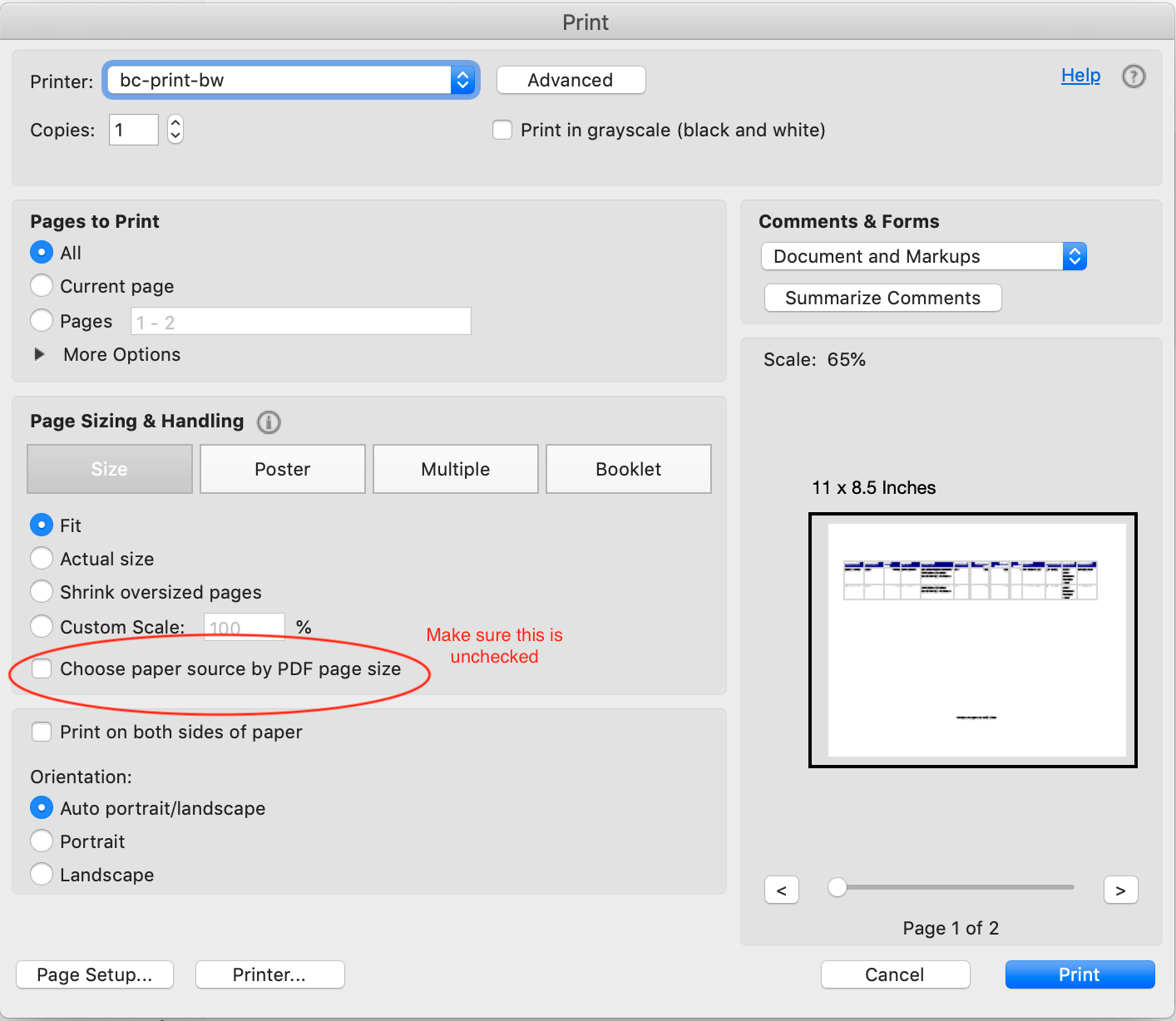Select the Pages range radio button

click(x=42, y=320)
